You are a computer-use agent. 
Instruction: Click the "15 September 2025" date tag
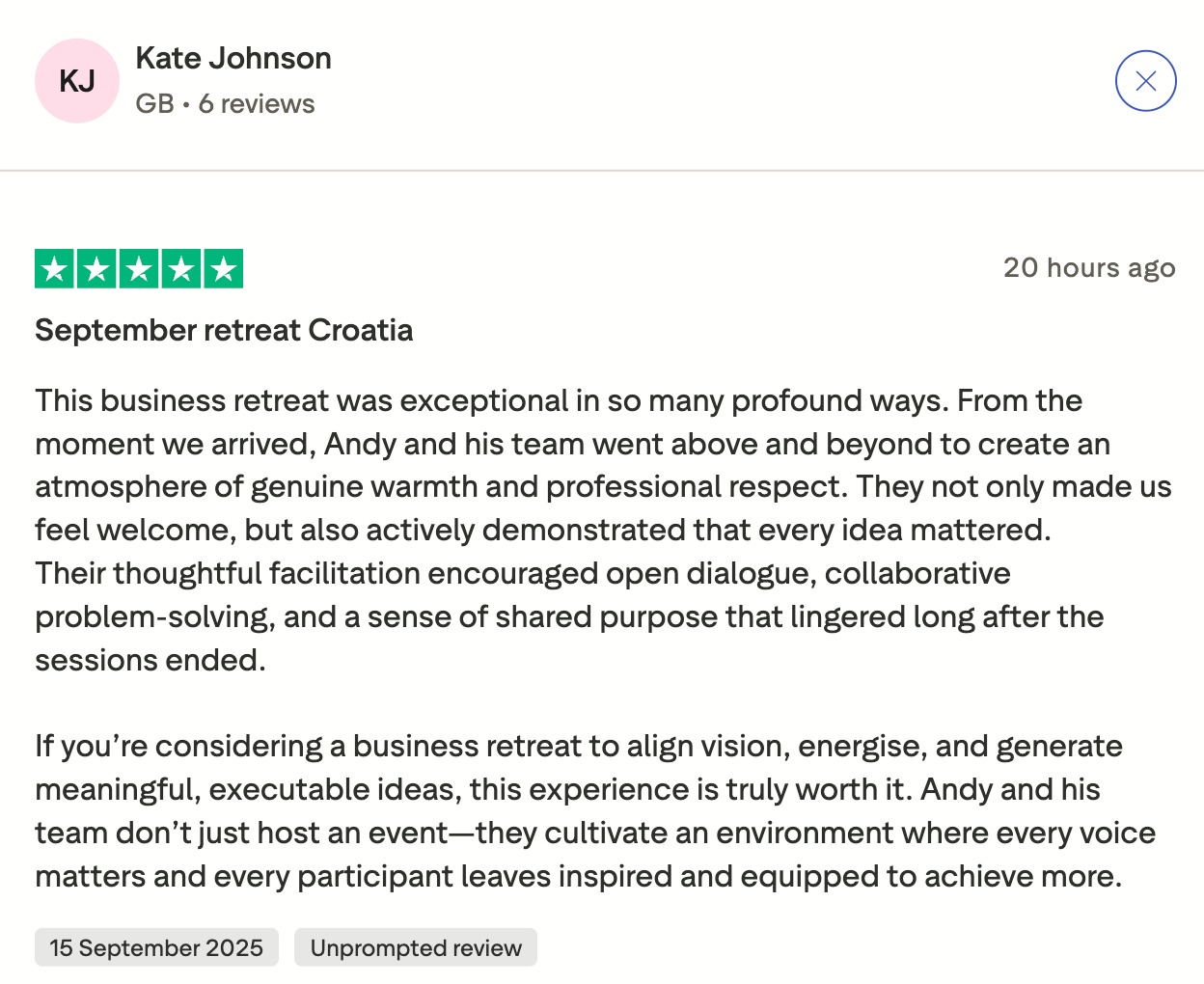click(x=156, y=947)
